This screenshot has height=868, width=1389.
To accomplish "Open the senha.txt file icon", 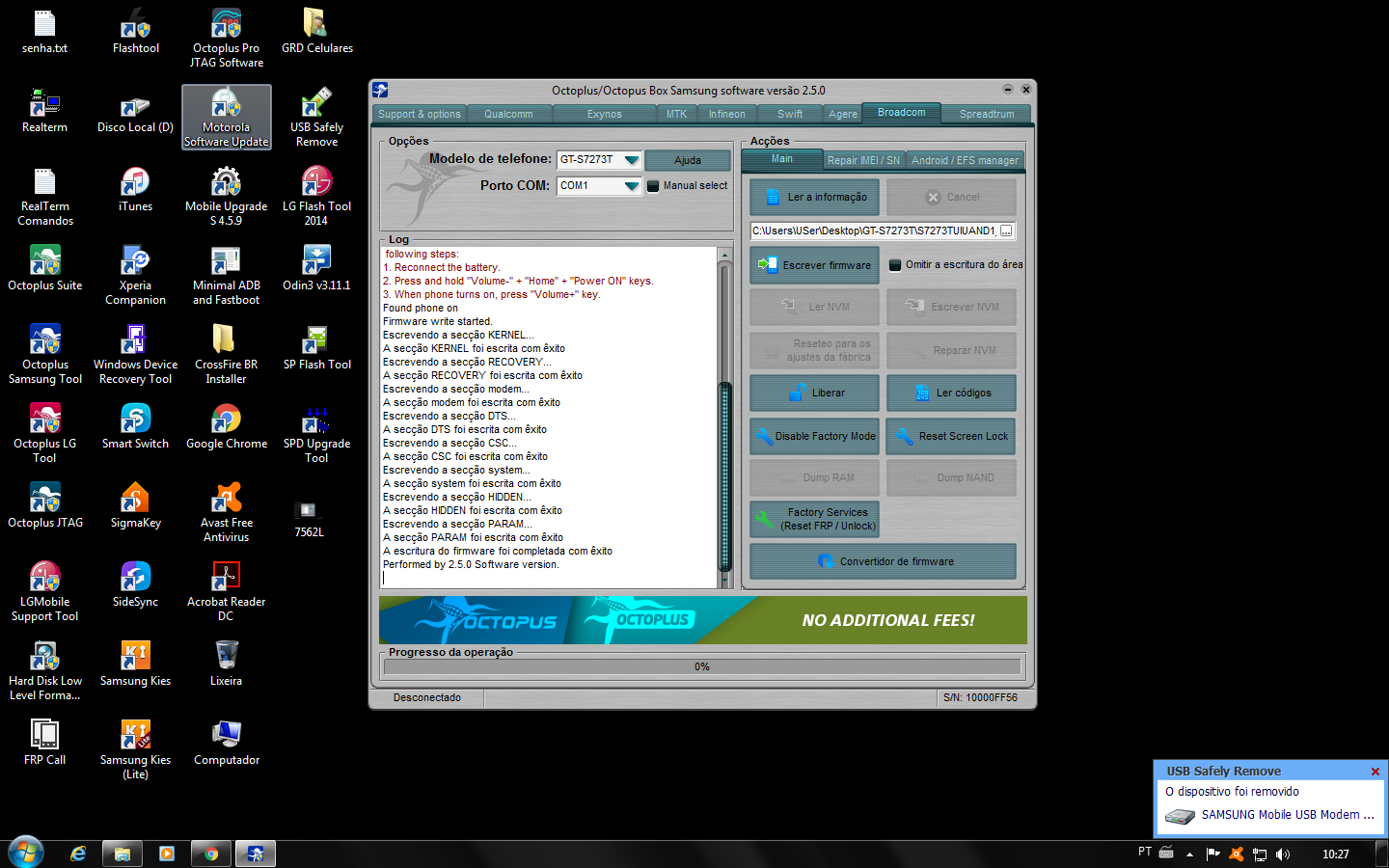I will [44, 31].
